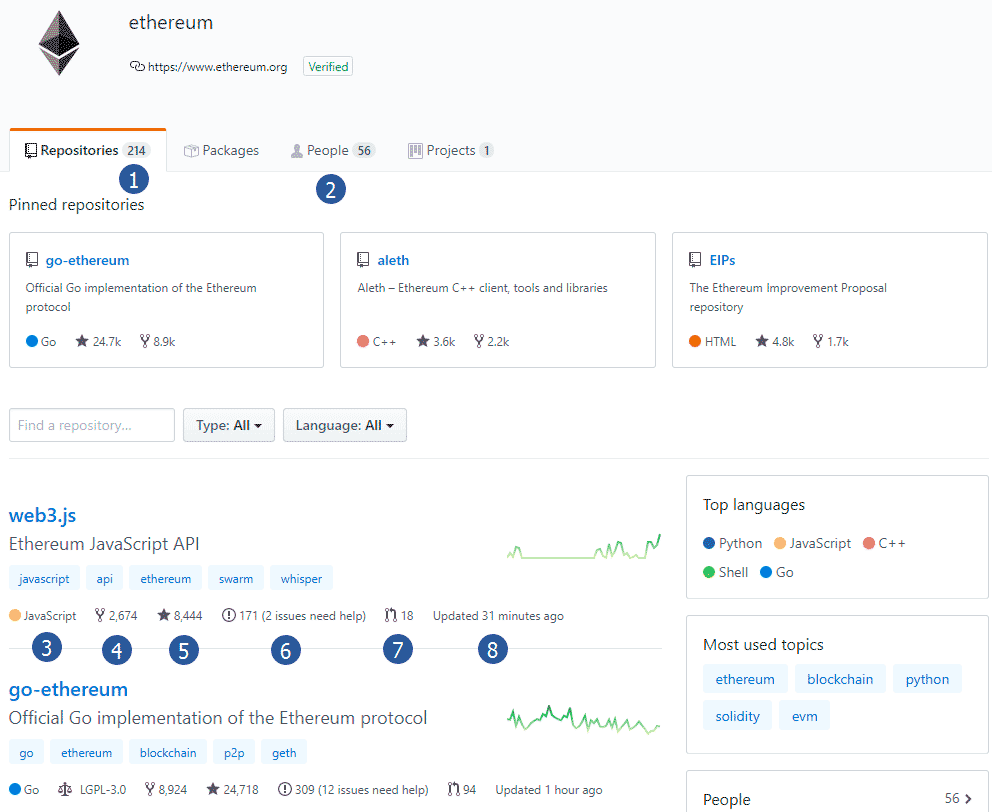The width and height of the screenshot is (992, 812).
Task: Open the https://www.ethereum.org link
Action: click(x=217, y=66)
